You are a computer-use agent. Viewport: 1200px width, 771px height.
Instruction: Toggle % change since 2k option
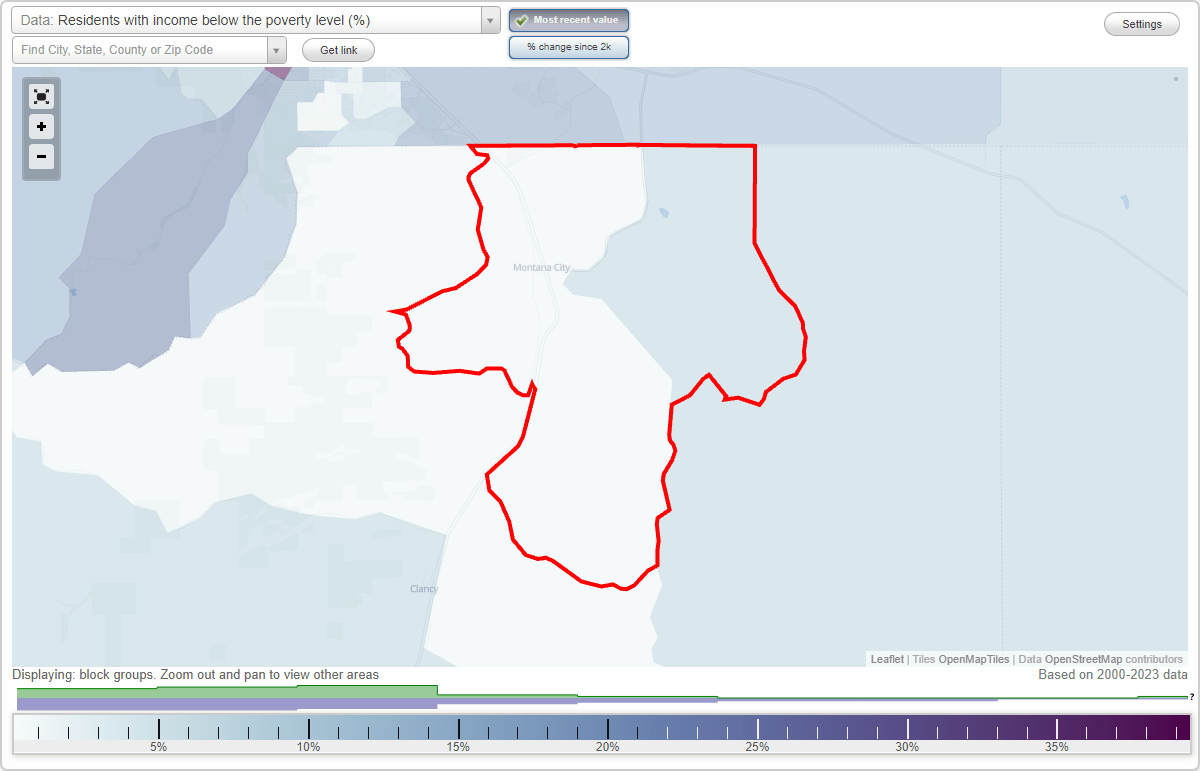(569, 47)
